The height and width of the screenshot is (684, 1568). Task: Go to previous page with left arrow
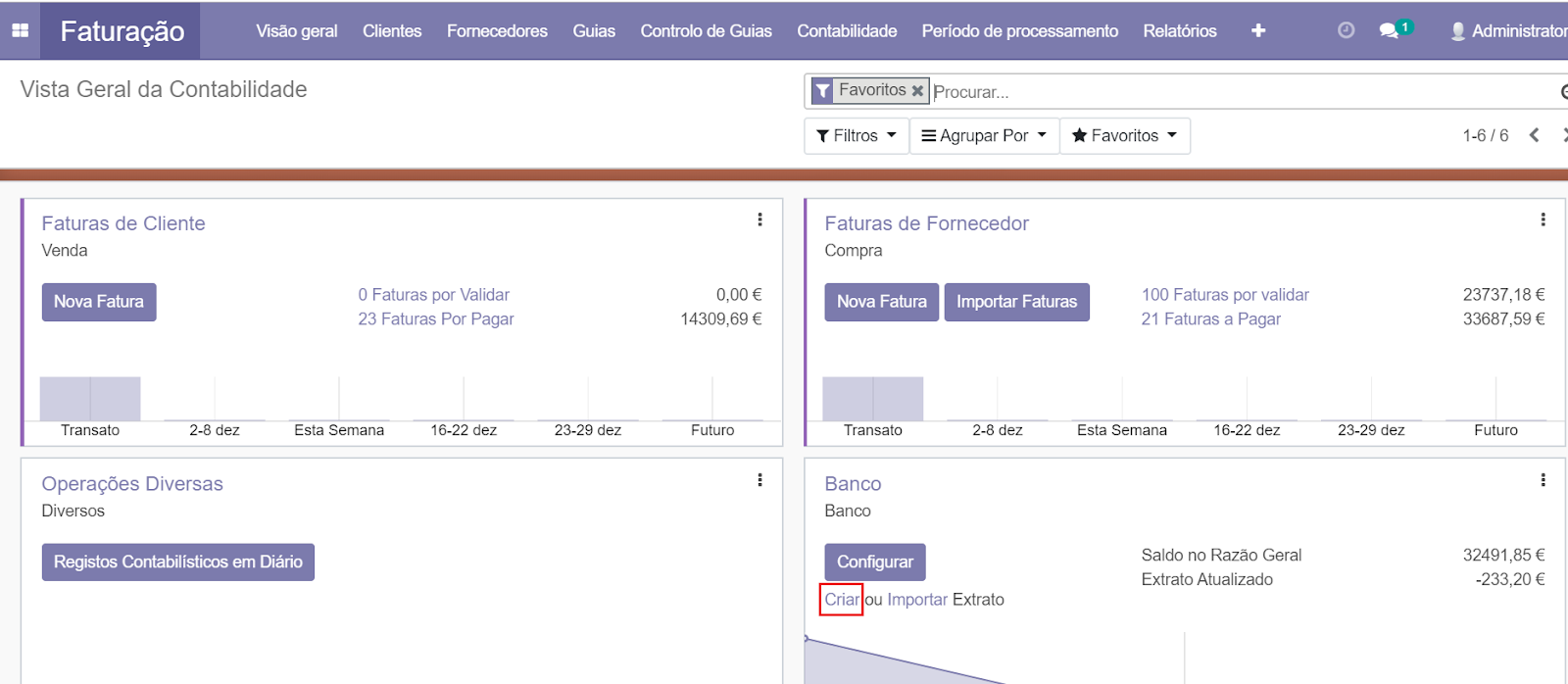pyautogui.click(x=1535, y=135)
